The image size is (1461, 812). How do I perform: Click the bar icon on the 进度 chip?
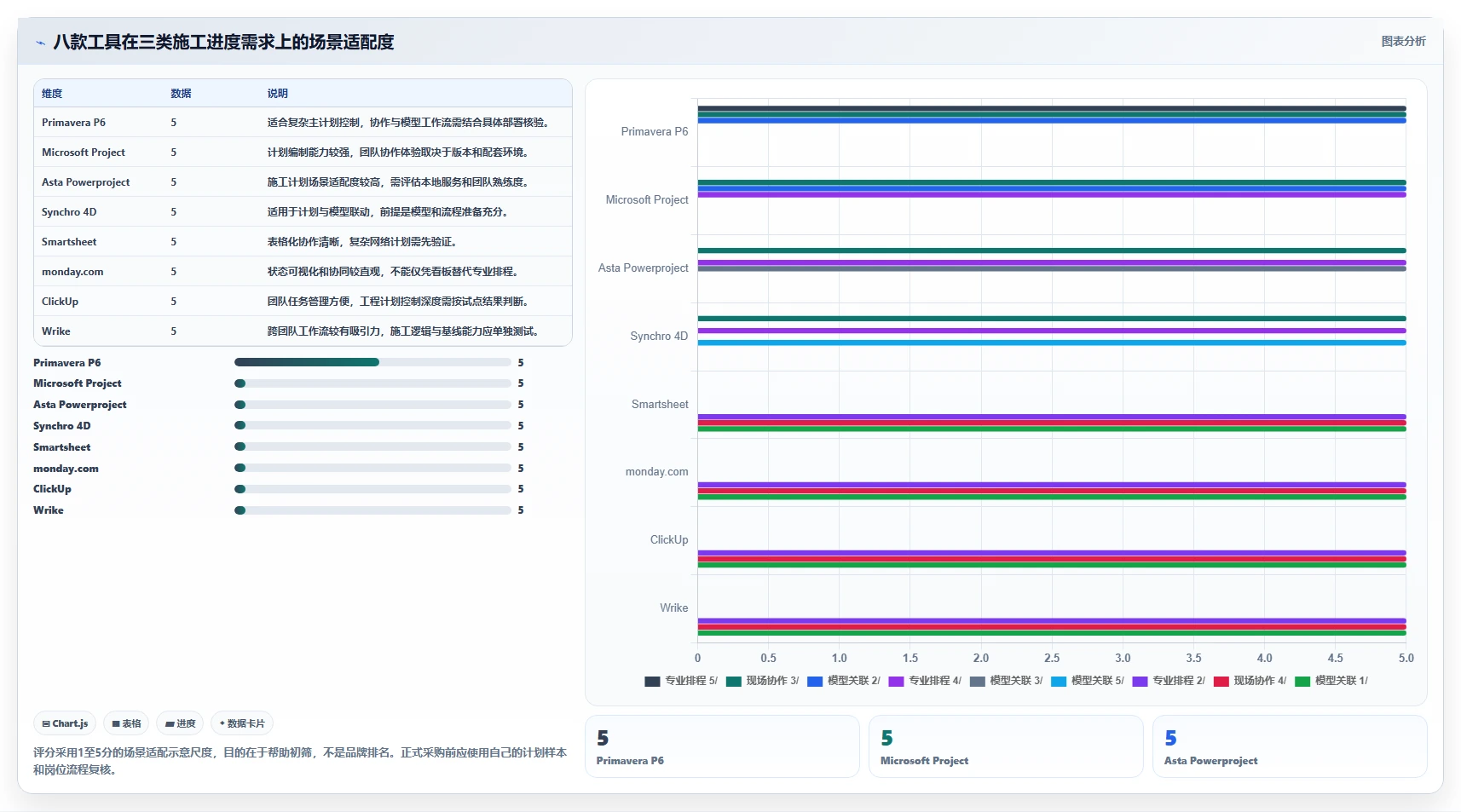[170, 723]
